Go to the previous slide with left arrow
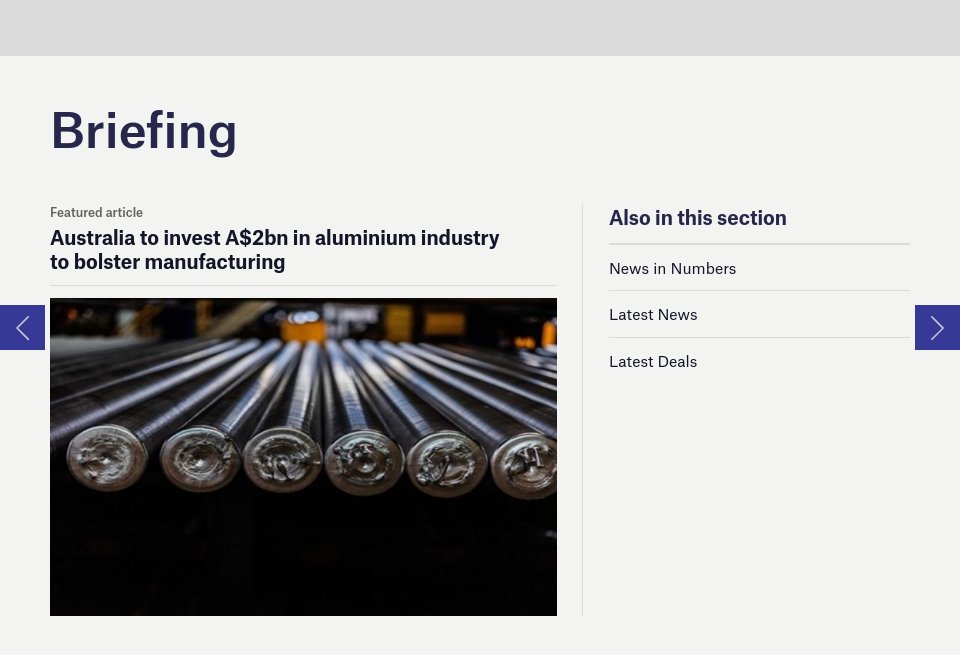960x655 pixels. tap(22, 328)
